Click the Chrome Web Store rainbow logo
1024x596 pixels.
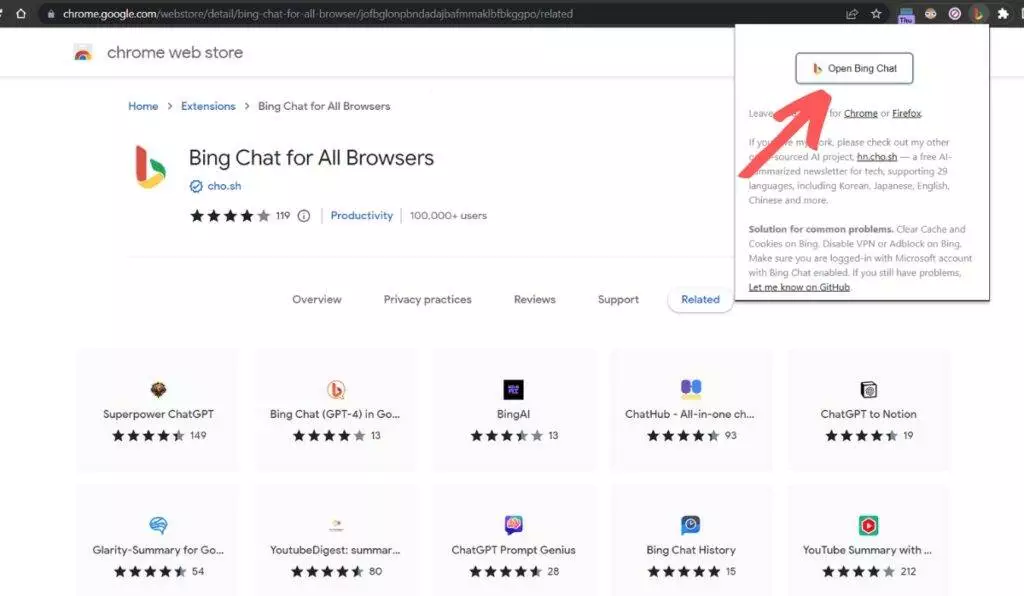click(x=83, y=53)
